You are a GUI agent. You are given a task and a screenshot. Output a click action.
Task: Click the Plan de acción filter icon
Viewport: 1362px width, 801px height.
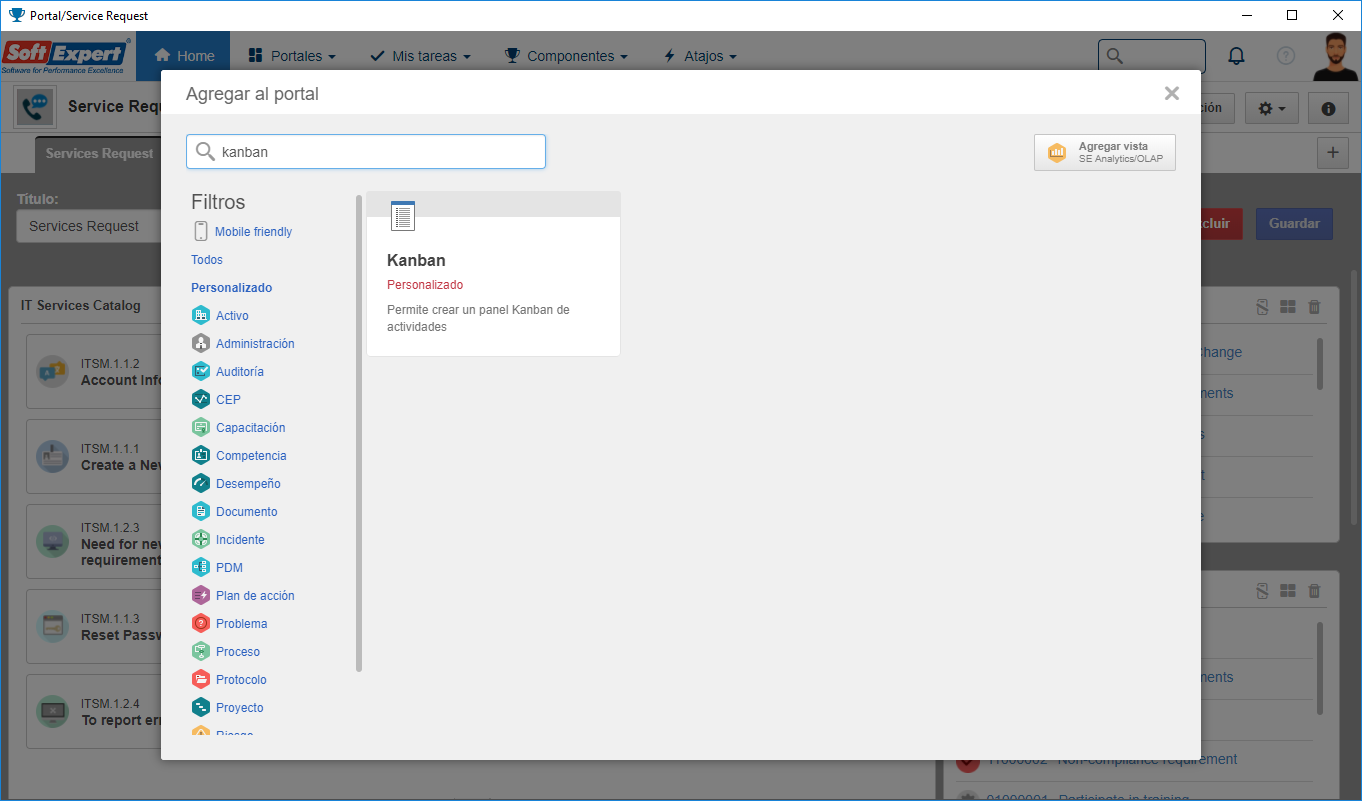(201, 595)
